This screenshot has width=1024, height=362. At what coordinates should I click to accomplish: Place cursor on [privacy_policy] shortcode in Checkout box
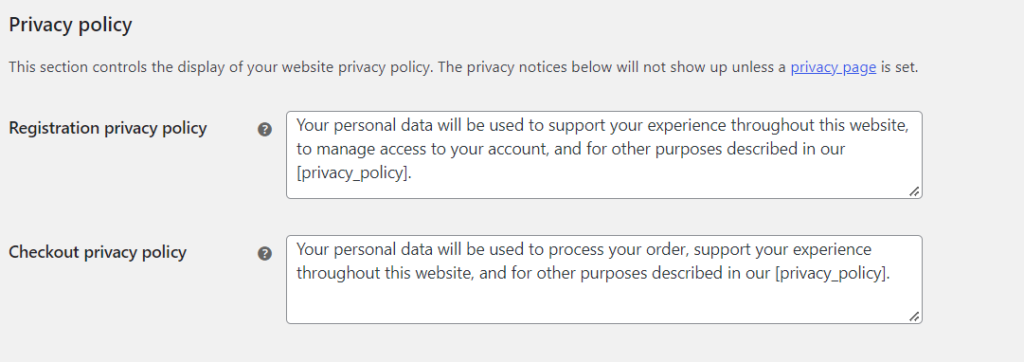pos(832,273)
